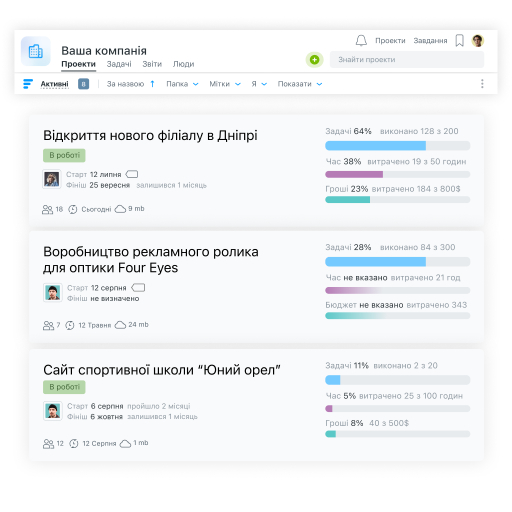
Task: Click the cloud storage icon showing 24 mb
Action: coord(120,325)
